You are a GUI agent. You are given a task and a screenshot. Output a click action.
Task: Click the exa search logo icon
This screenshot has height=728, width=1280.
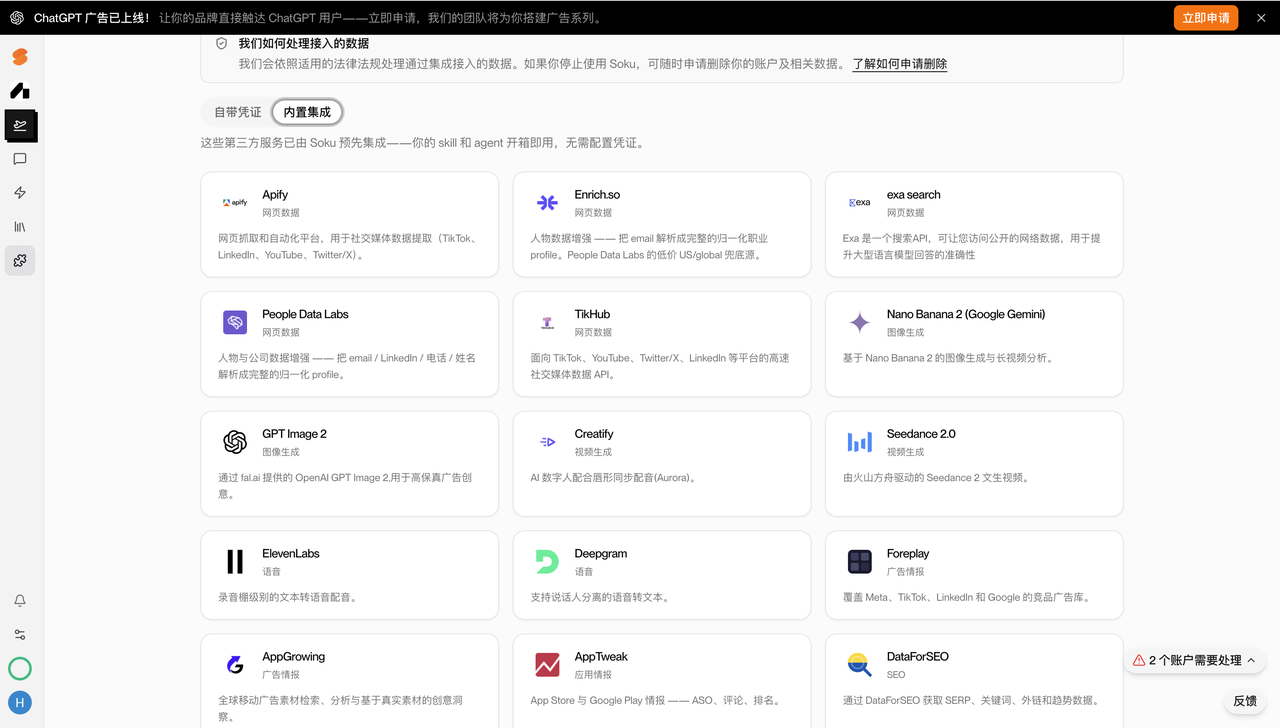[859, 203]
